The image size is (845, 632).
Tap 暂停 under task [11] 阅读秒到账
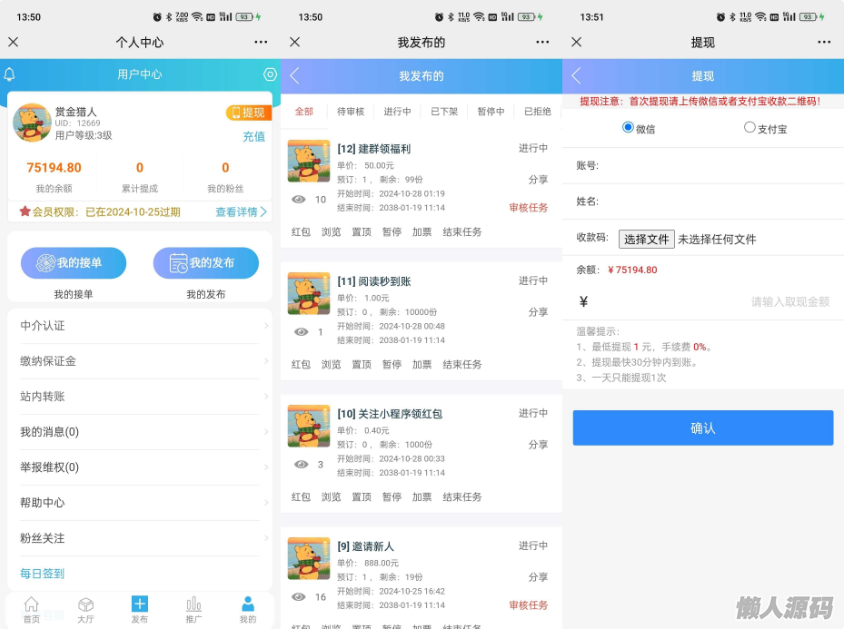pyautogui.click(x=392, y=364)
